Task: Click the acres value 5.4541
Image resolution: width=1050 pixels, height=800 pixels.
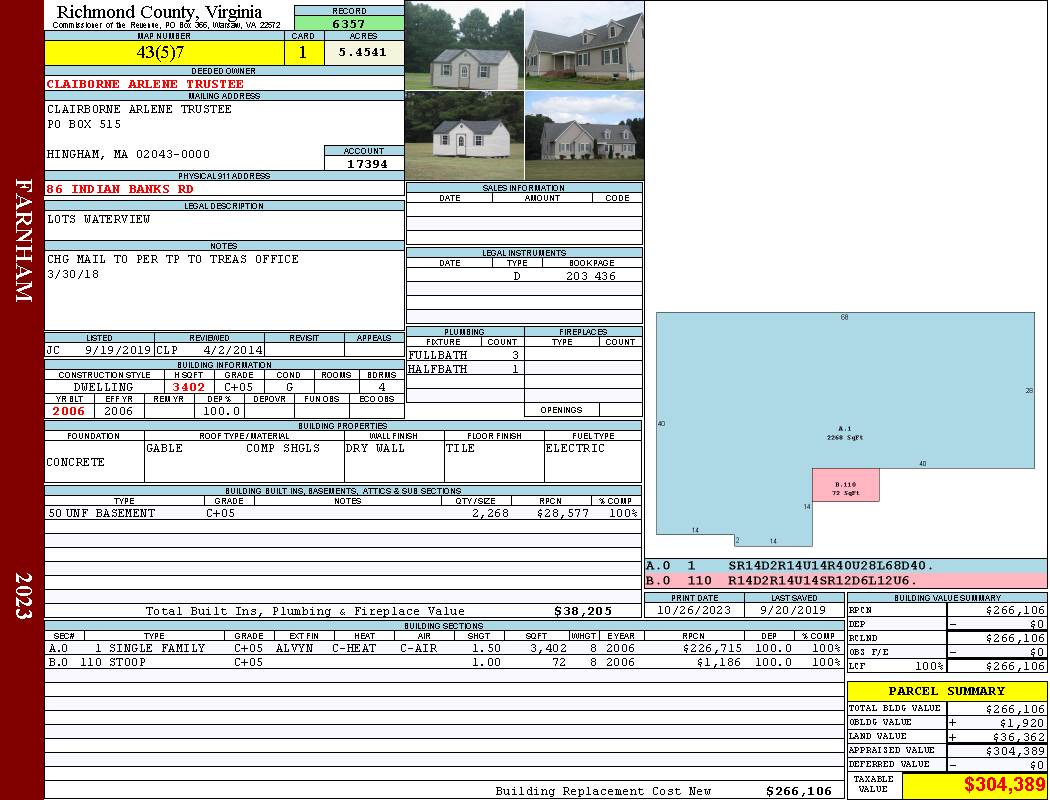Action: 362,52
